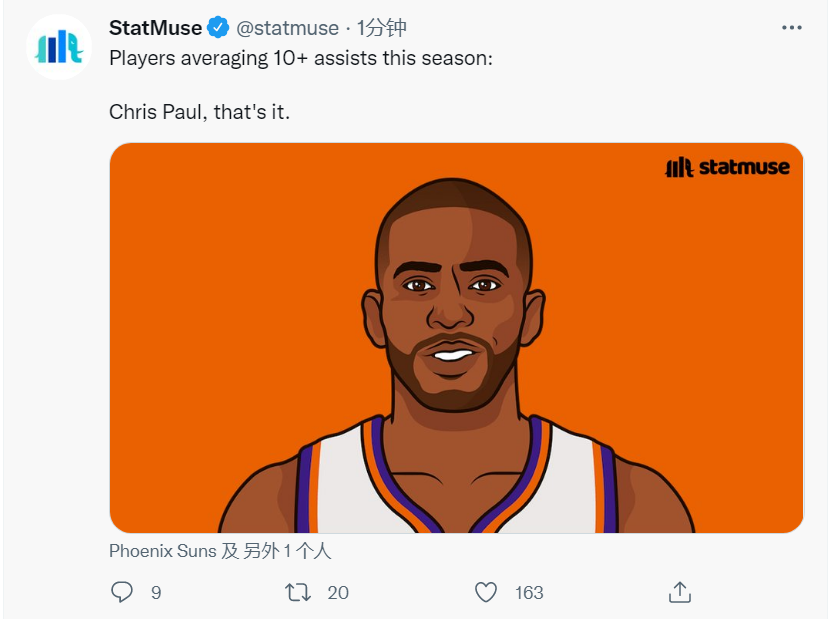Open the three-dot more options menu
Image resolution: width=838 pixels, height=619 pixels.
point(792,27)
